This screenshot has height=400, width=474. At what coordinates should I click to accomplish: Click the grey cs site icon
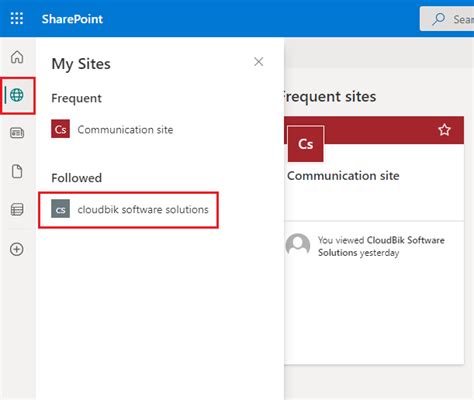[60, 209]
